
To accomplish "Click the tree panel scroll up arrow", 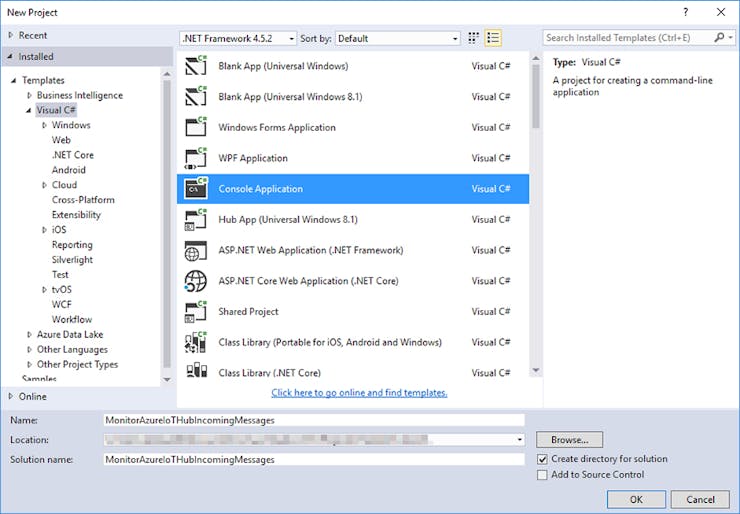I will coord(167,74).
